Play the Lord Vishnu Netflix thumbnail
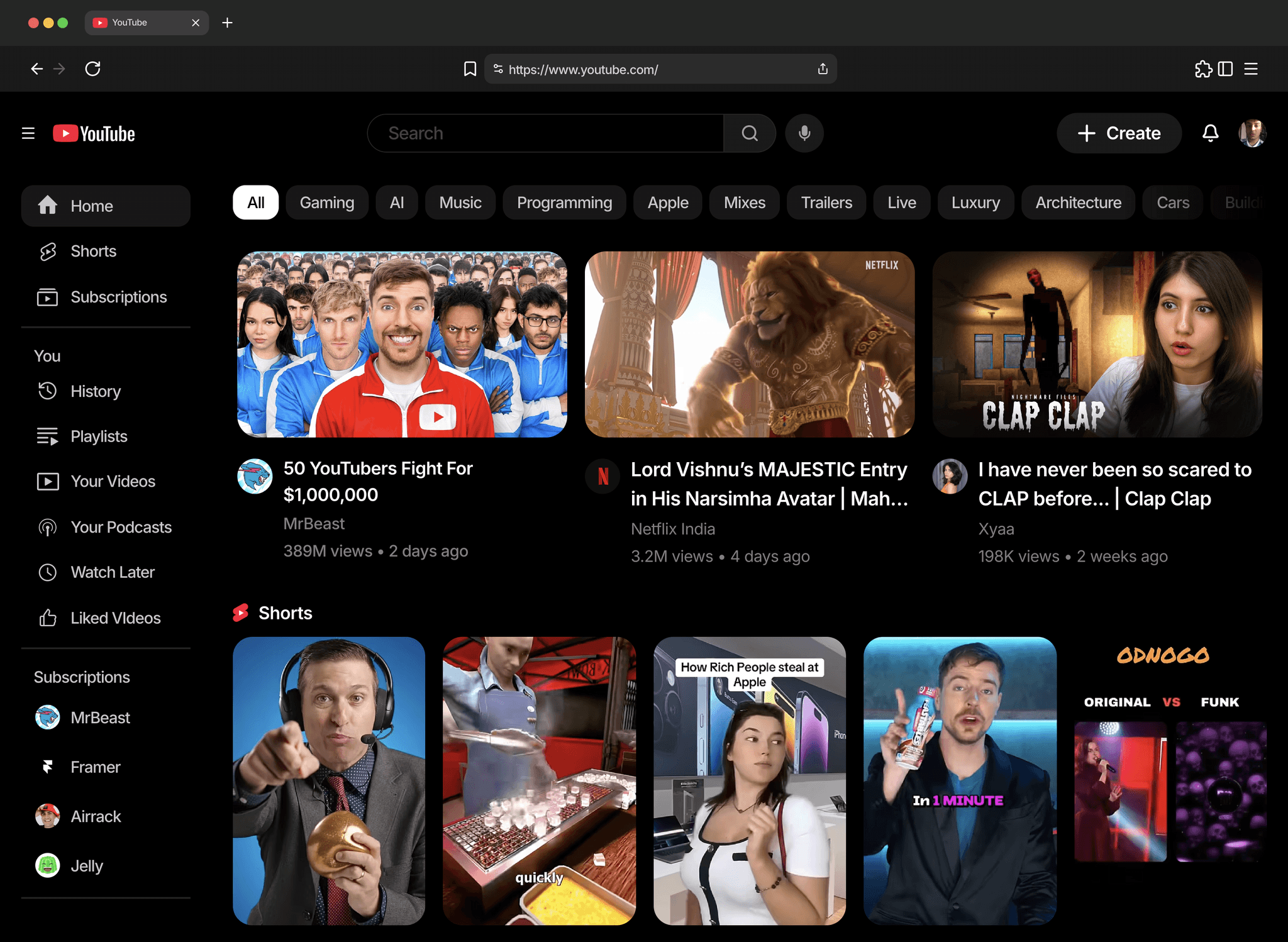The image size is (1288, 942). click(x=750, y=345)
